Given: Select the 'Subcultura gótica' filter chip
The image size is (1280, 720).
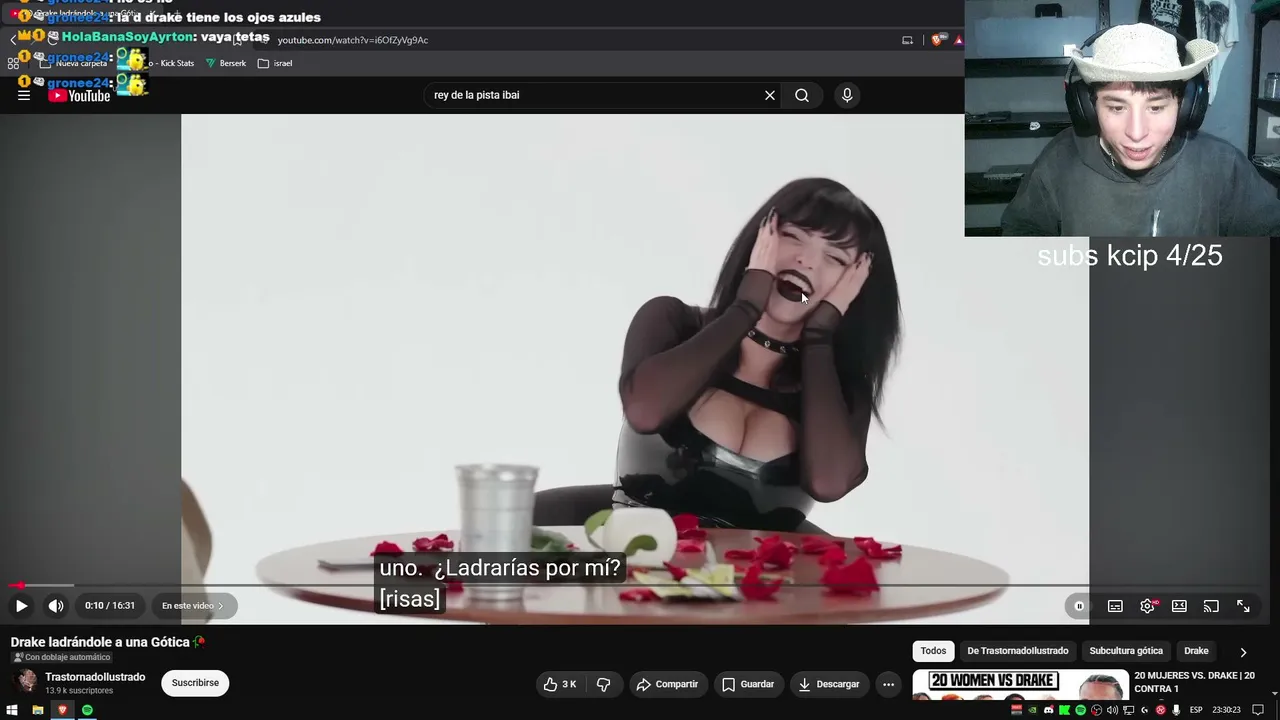Looking at the screenshot, I should point(1126,651).
